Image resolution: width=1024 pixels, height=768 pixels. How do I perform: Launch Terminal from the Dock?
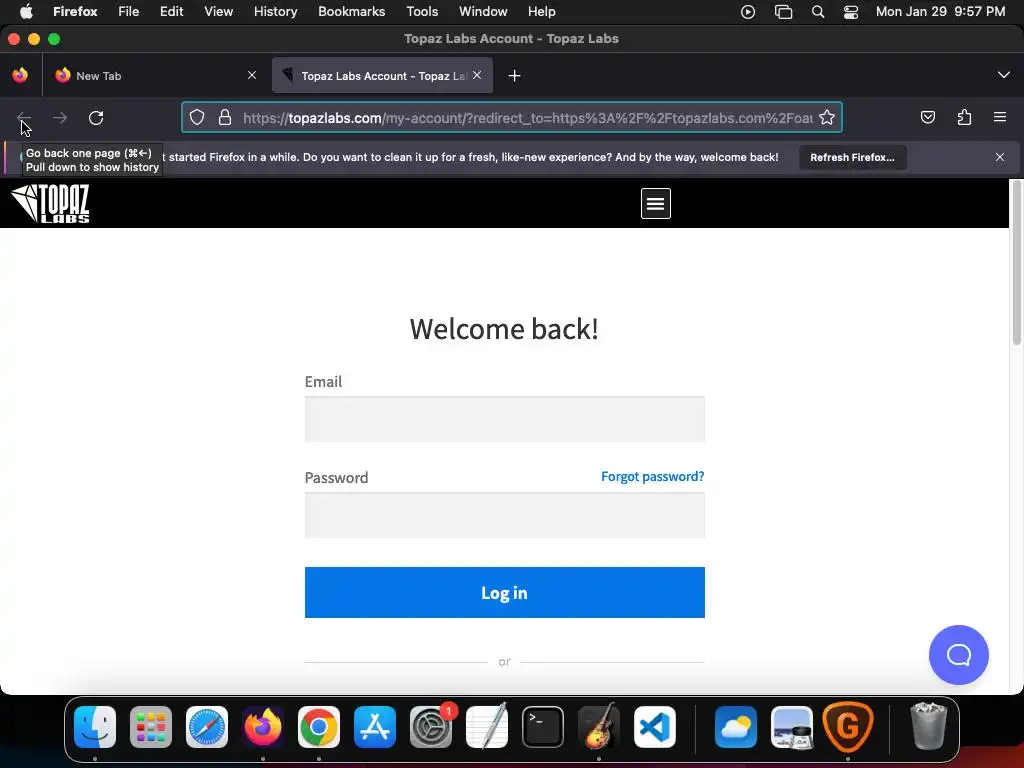(x=543, y=727)
